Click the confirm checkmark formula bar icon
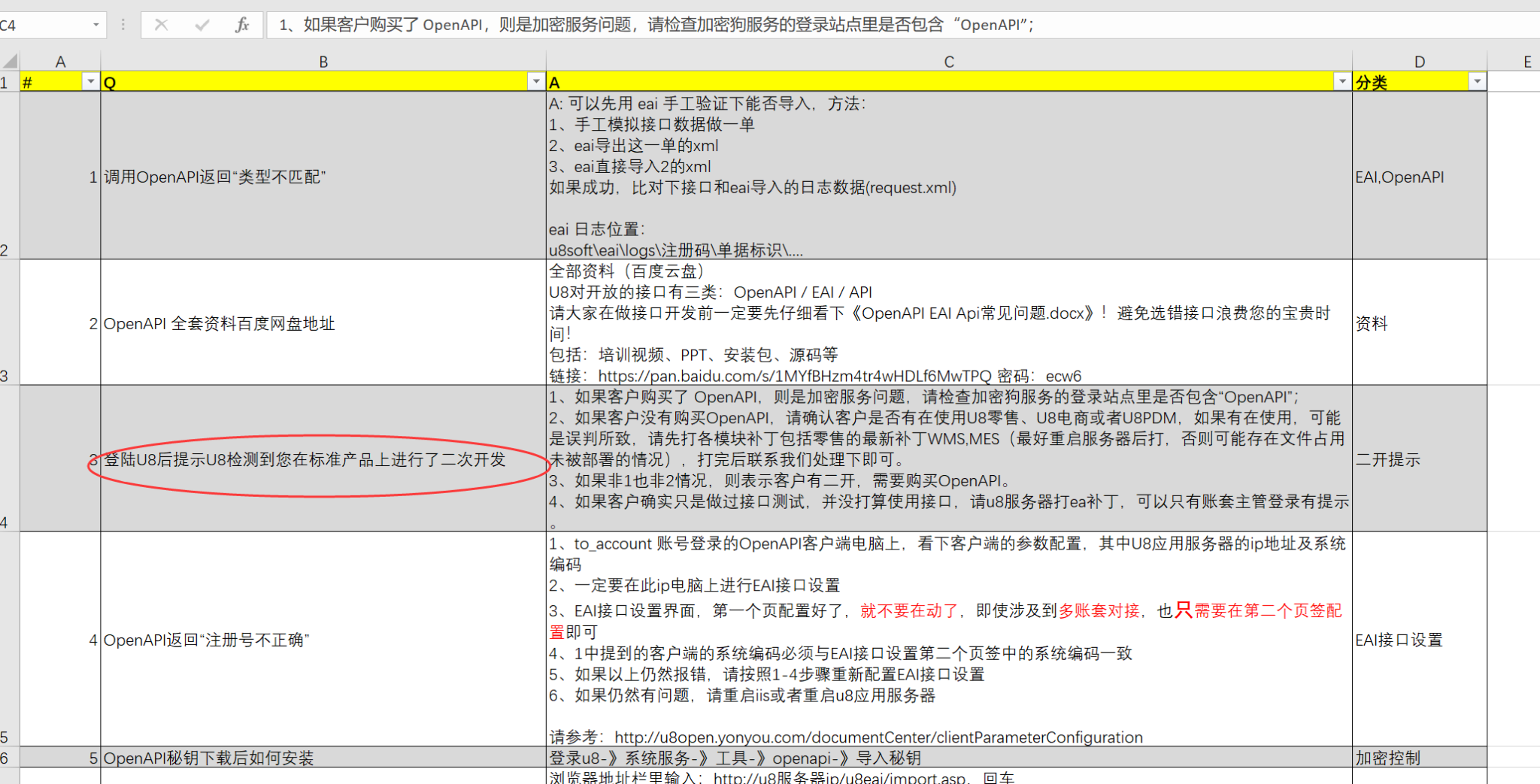The height and width of the screenshot is (784, 1540). click(202, 25)
